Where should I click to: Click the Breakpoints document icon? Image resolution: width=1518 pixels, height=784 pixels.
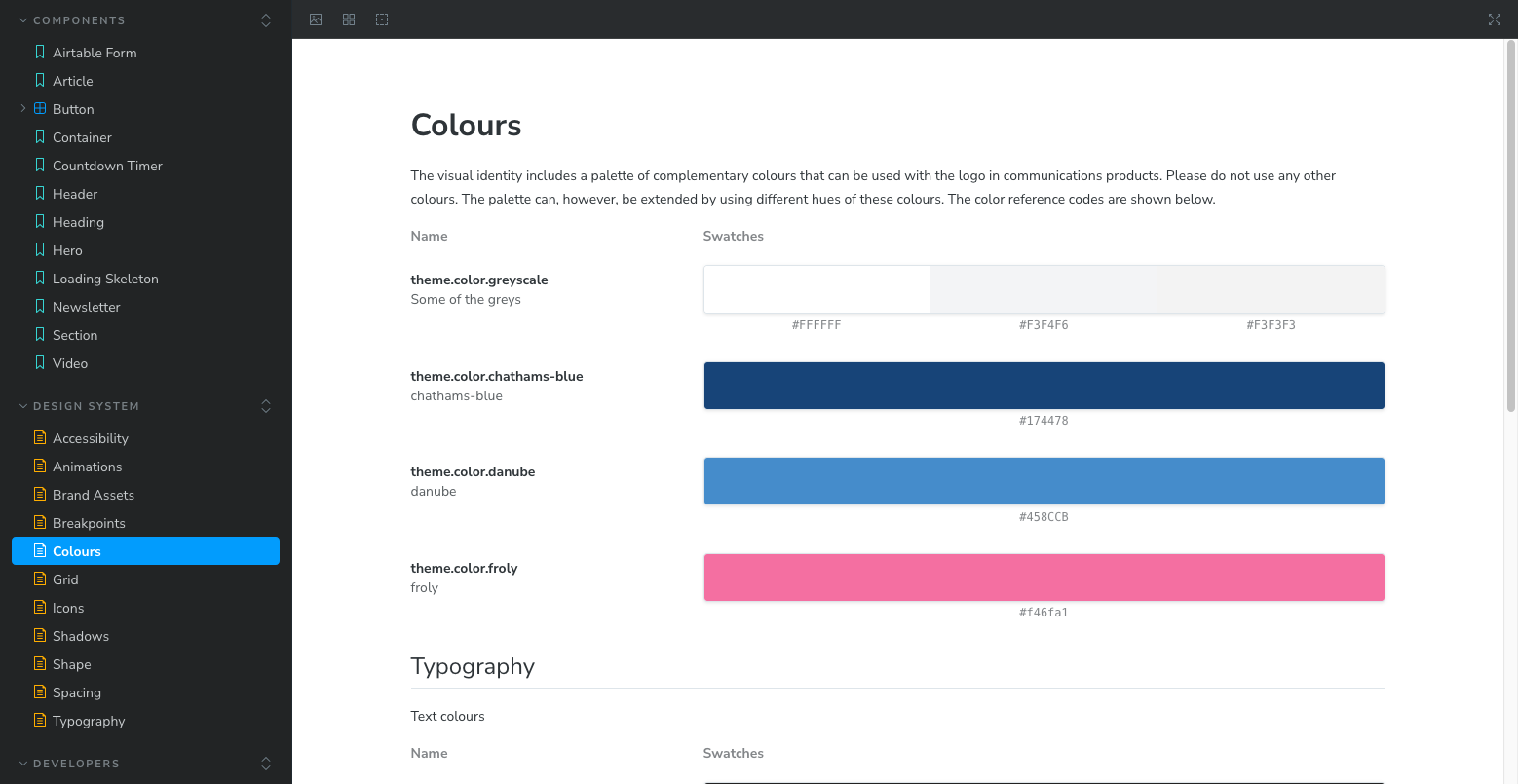pos(40,522)
